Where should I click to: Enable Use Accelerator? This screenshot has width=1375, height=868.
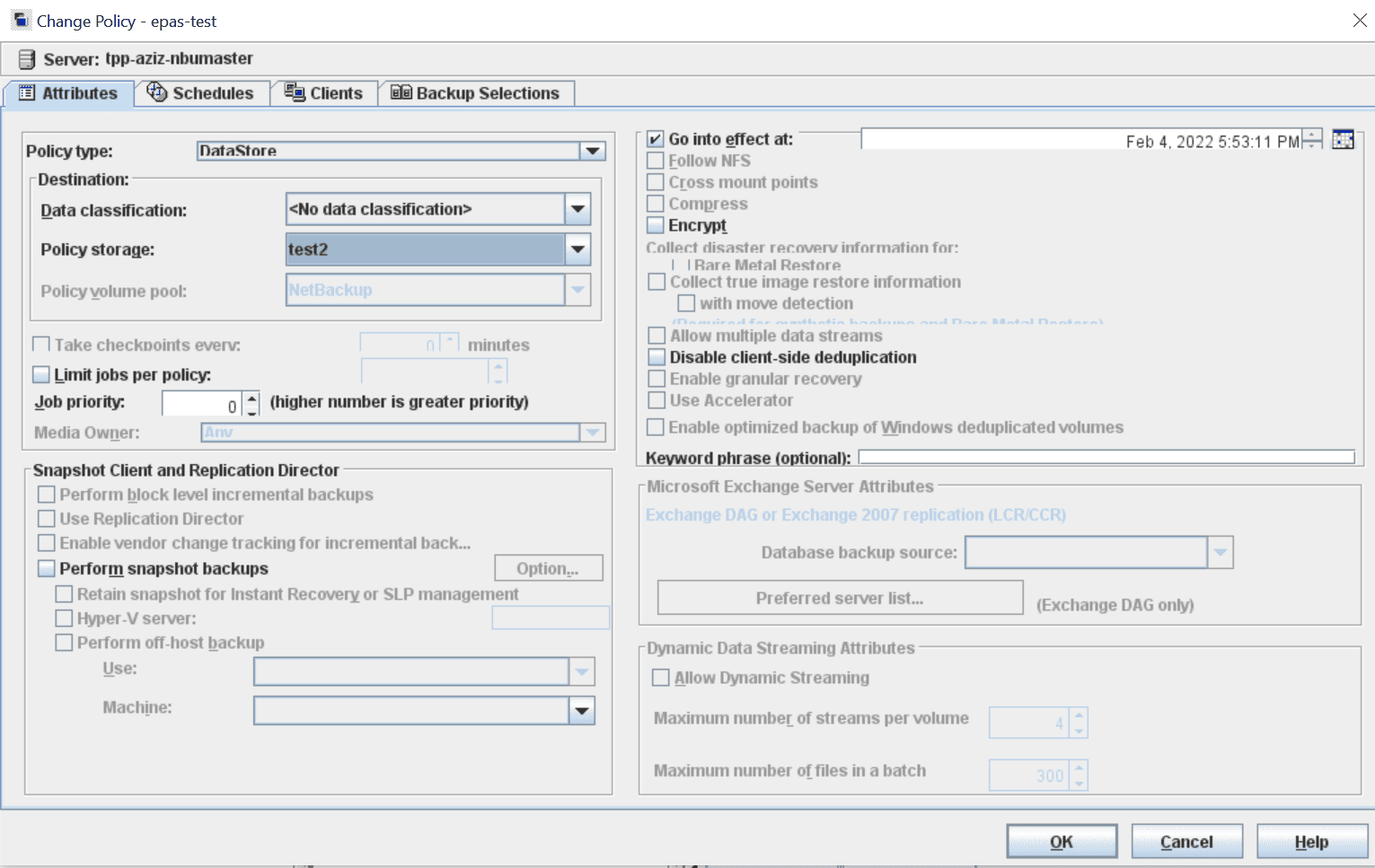point(655,399)
